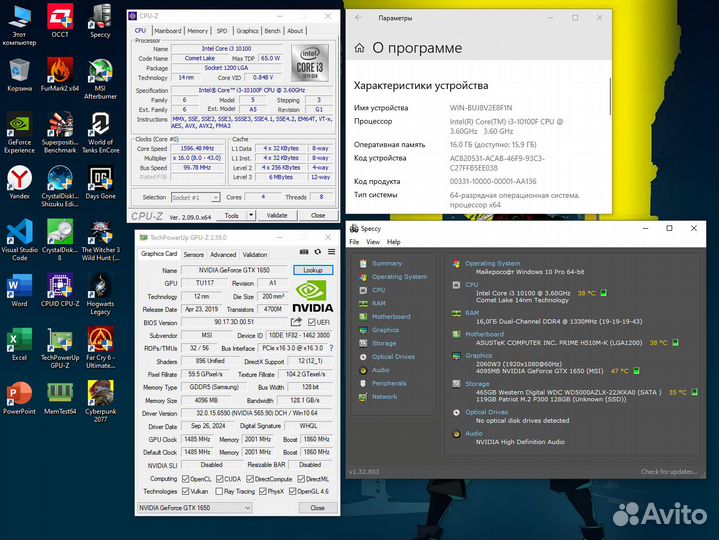Click Validate button in CPU-Z
Viewport: 719px width, 540px height.
pos(277,215)
